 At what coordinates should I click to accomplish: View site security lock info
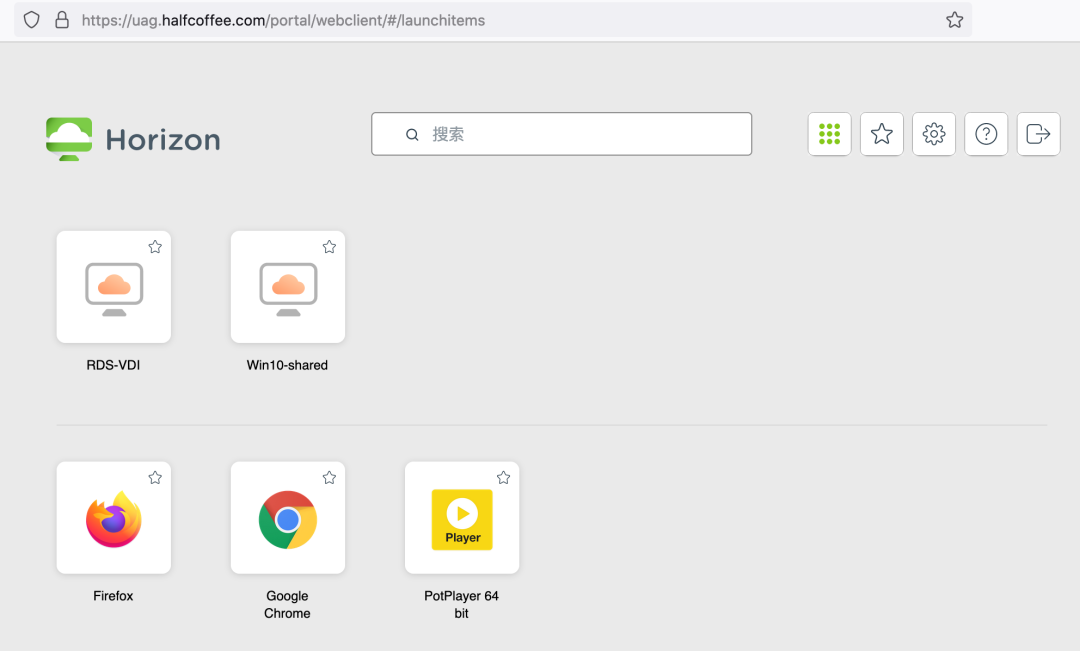tap(62, 20)
